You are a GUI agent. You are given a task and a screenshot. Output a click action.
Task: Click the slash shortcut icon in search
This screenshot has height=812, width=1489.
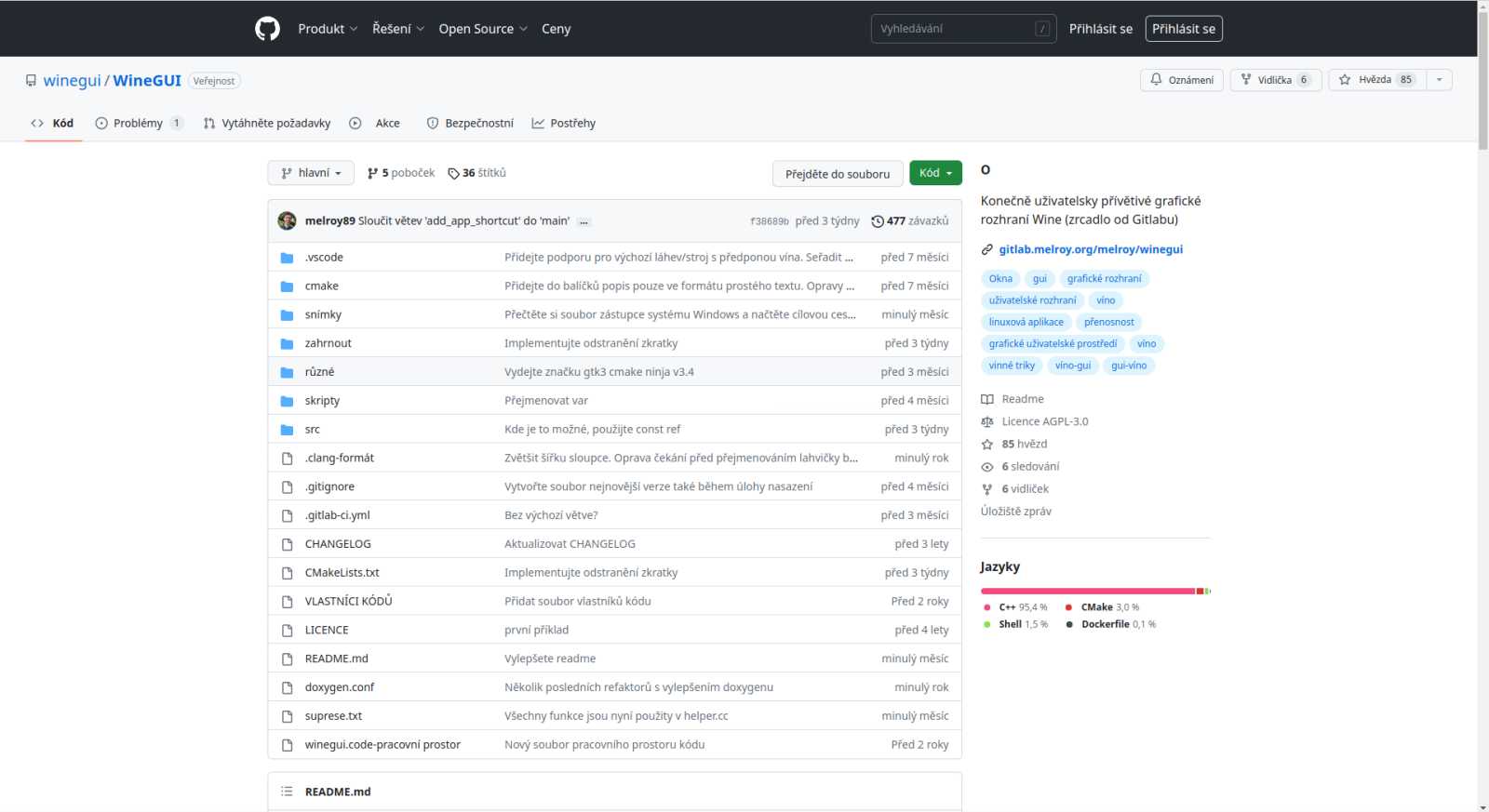1042,29
